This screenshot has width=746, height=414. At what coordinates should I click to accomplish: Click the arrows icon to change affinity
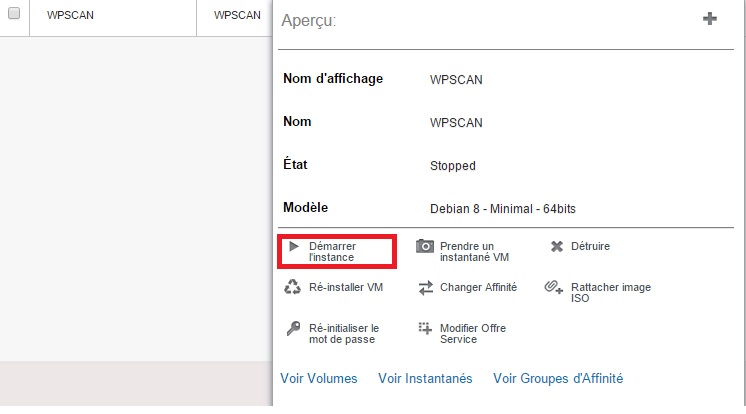425,287
